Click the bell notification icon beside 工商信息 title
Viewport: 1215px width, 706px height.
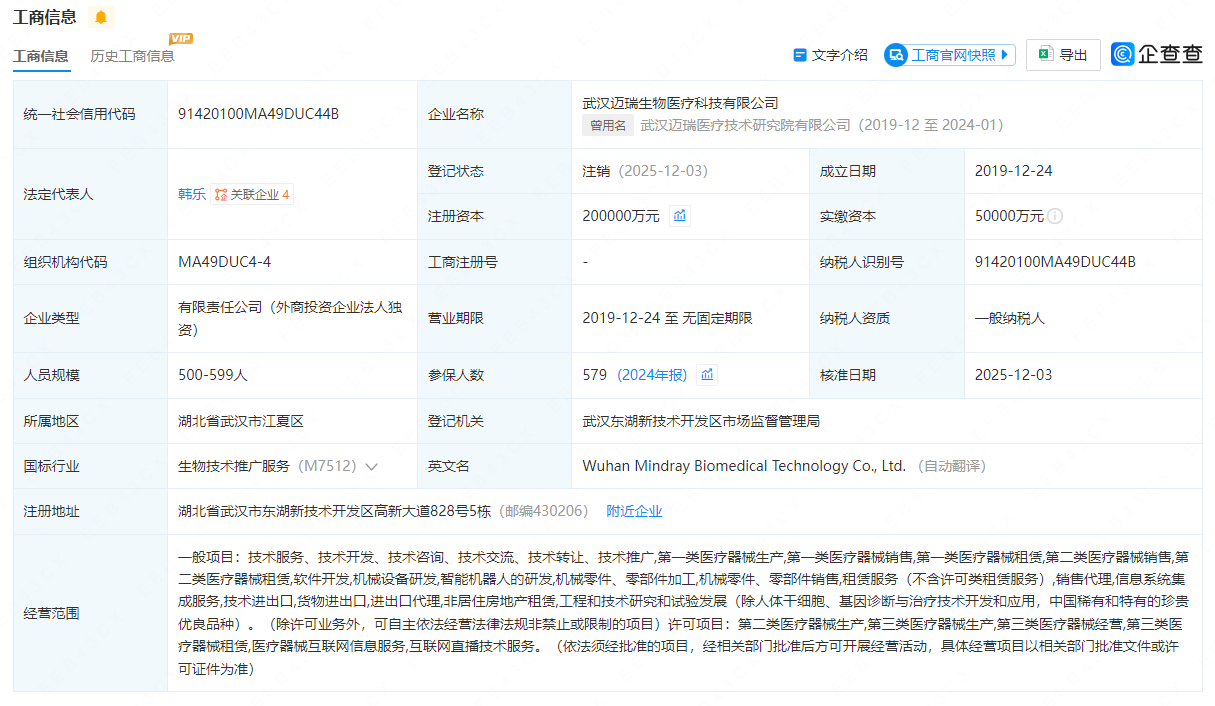100,17
